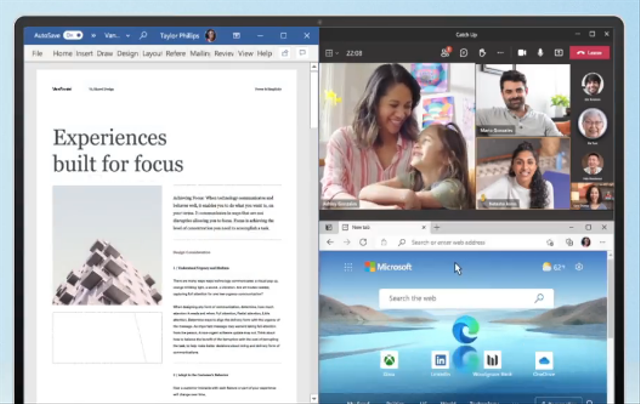Select the New tab tab in Edge
Image resolution: width=640 pixels, height=404 pixels.
[384, 227]
